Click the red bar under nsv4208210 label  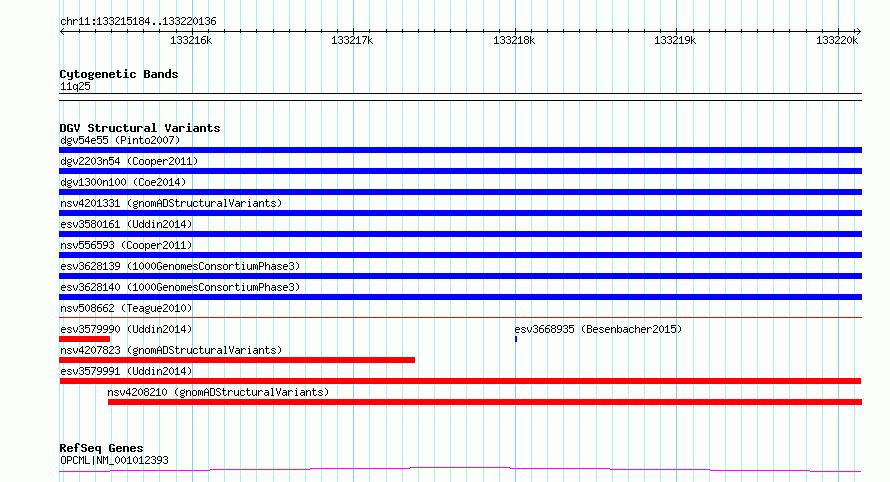coord(485,402)
